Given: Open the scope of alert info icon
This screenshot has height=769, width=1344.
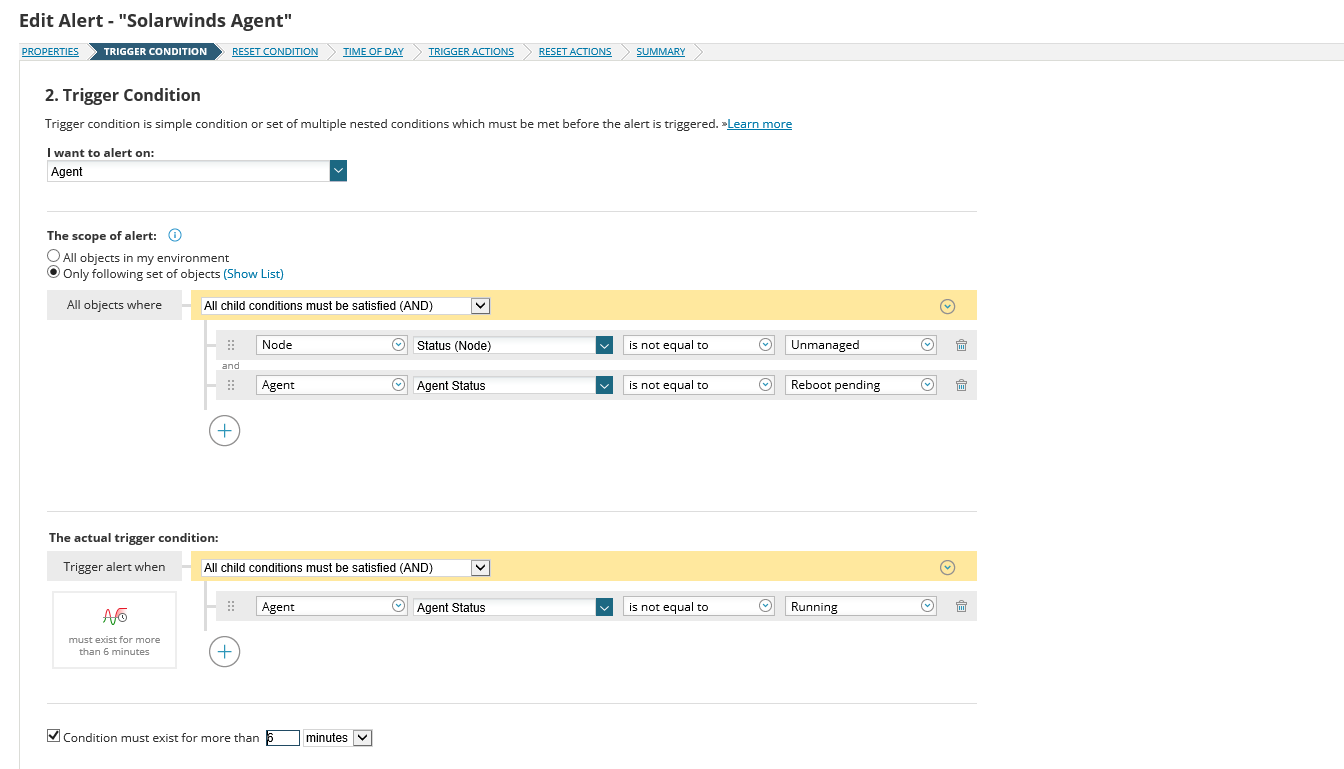Looking at the screenshot, I should pyautogui.click(x=175, y=236).
